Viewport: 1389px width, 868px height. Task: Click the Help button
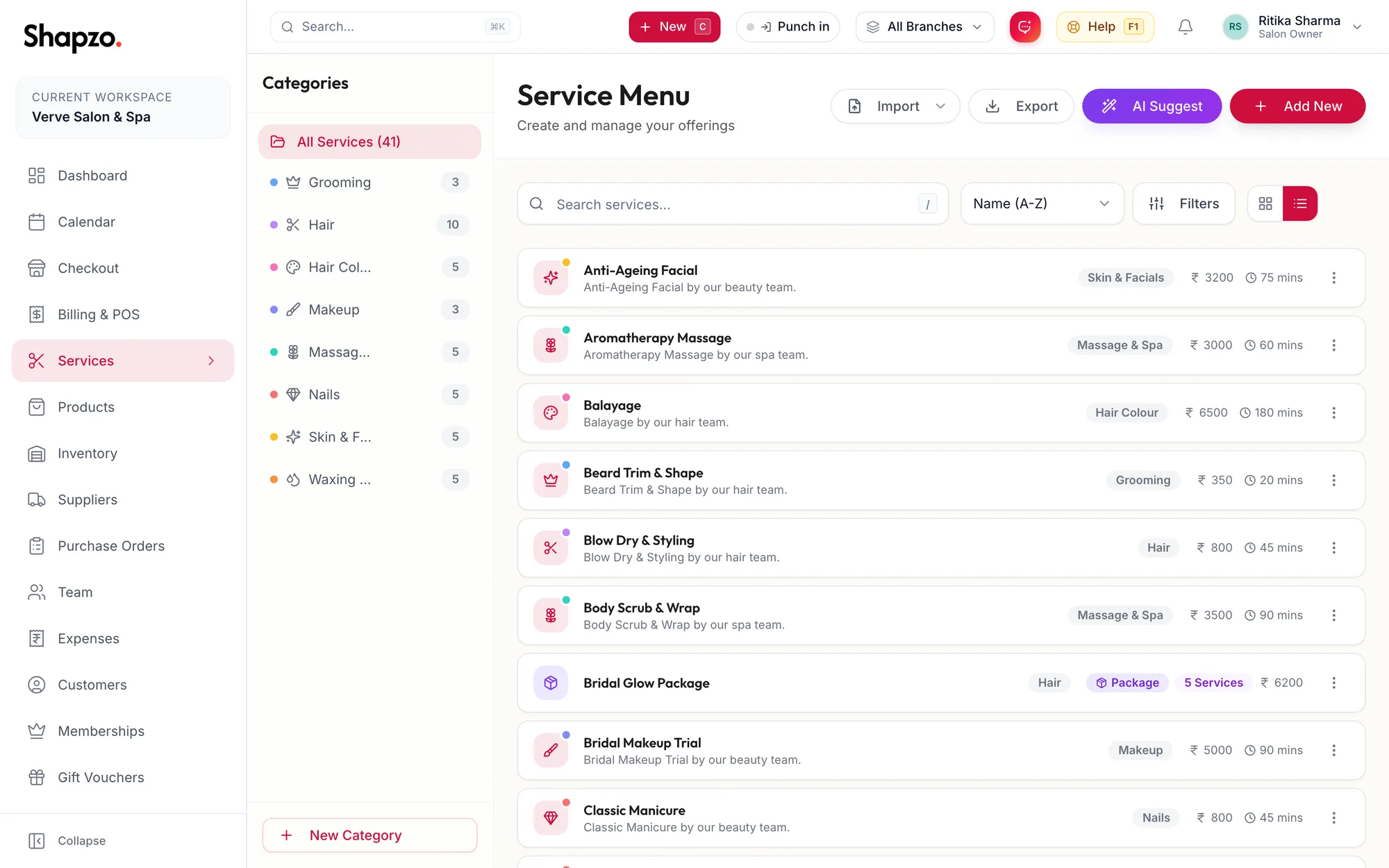point(1105,27)
